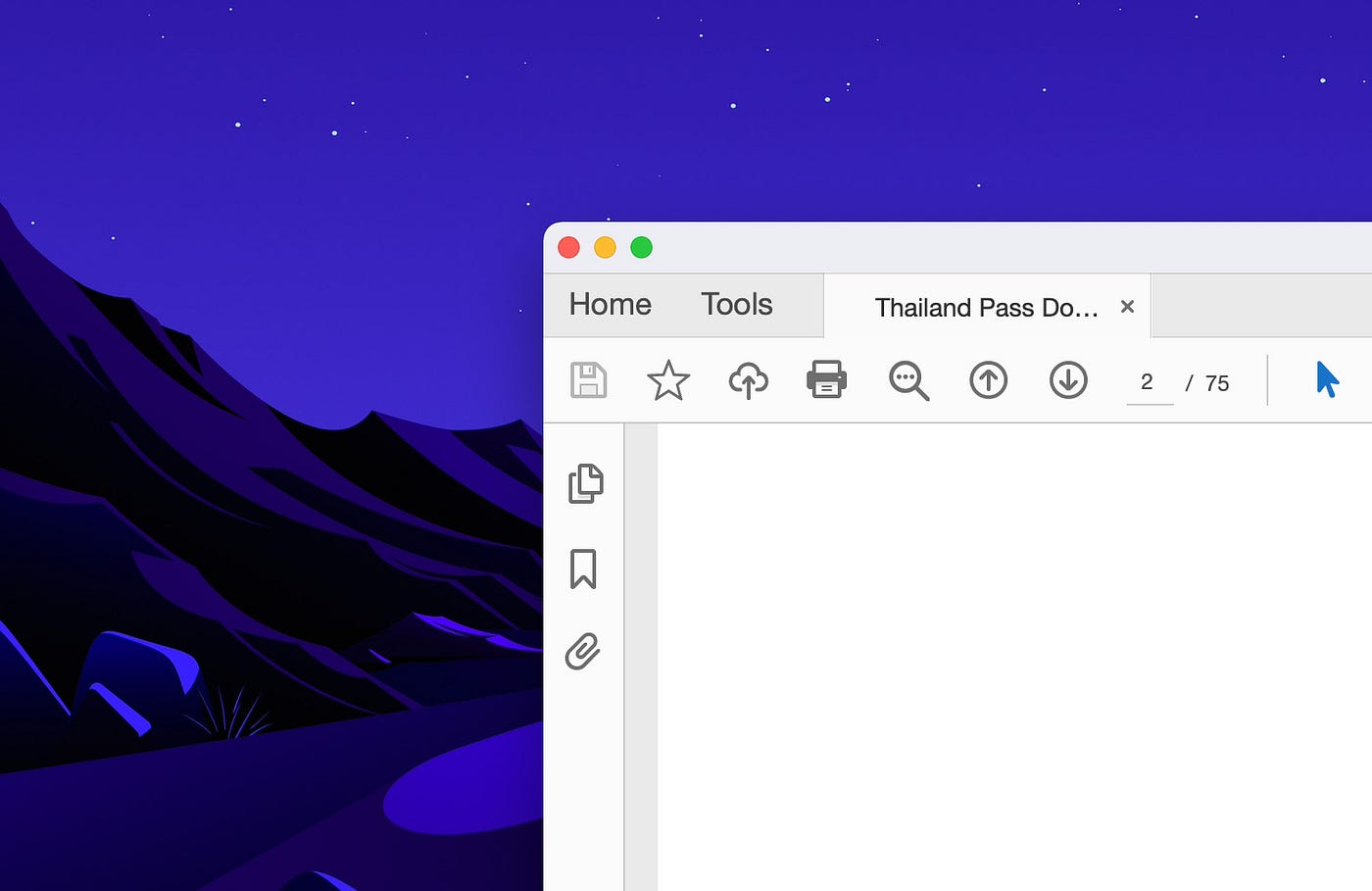The image size is (1372, 891).
Task: Star the current document as favorite
Action: pyautogui.click(x=668, y=380)
